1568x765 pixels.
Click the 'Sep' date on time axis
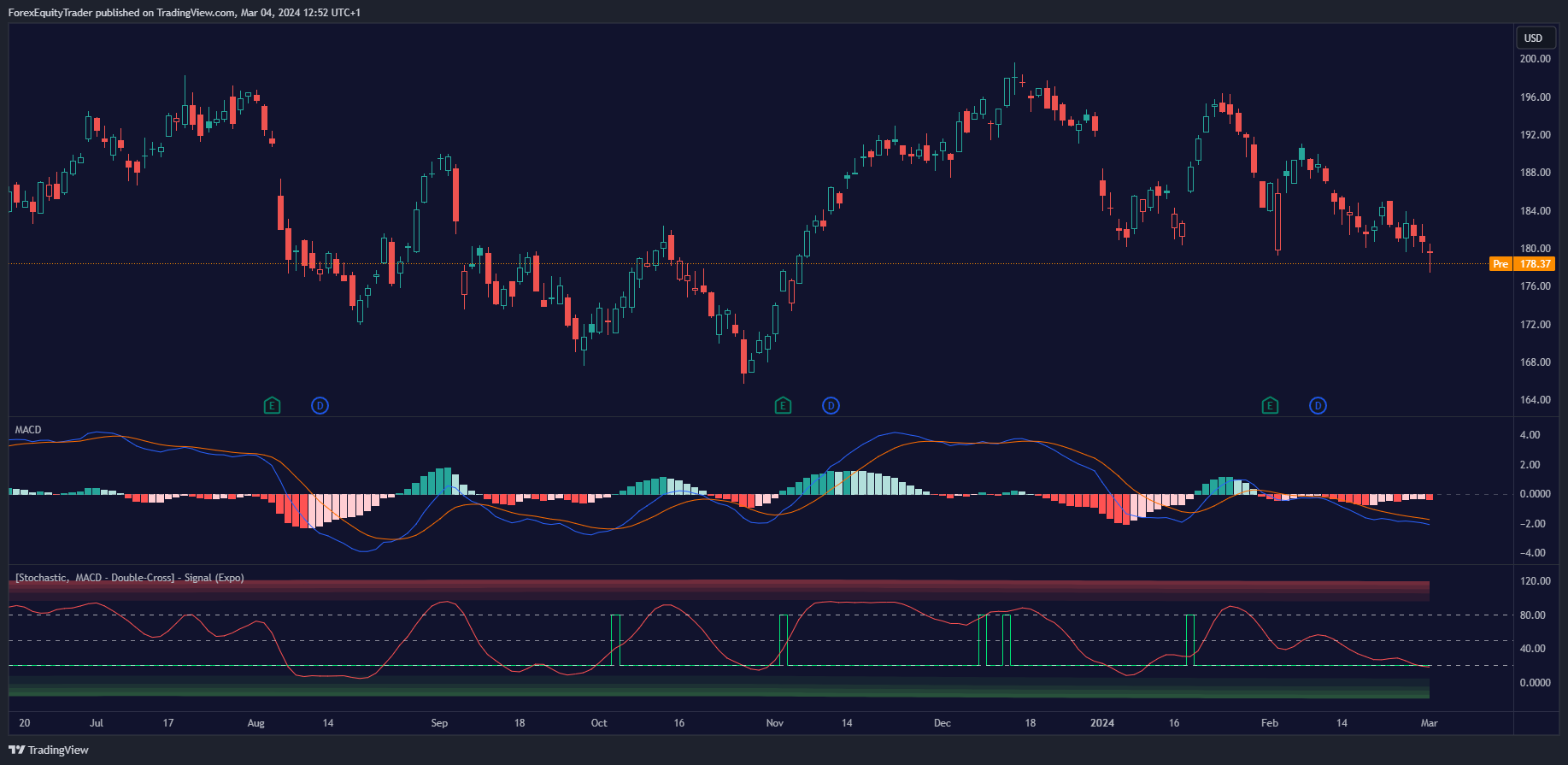pos(439,723)
